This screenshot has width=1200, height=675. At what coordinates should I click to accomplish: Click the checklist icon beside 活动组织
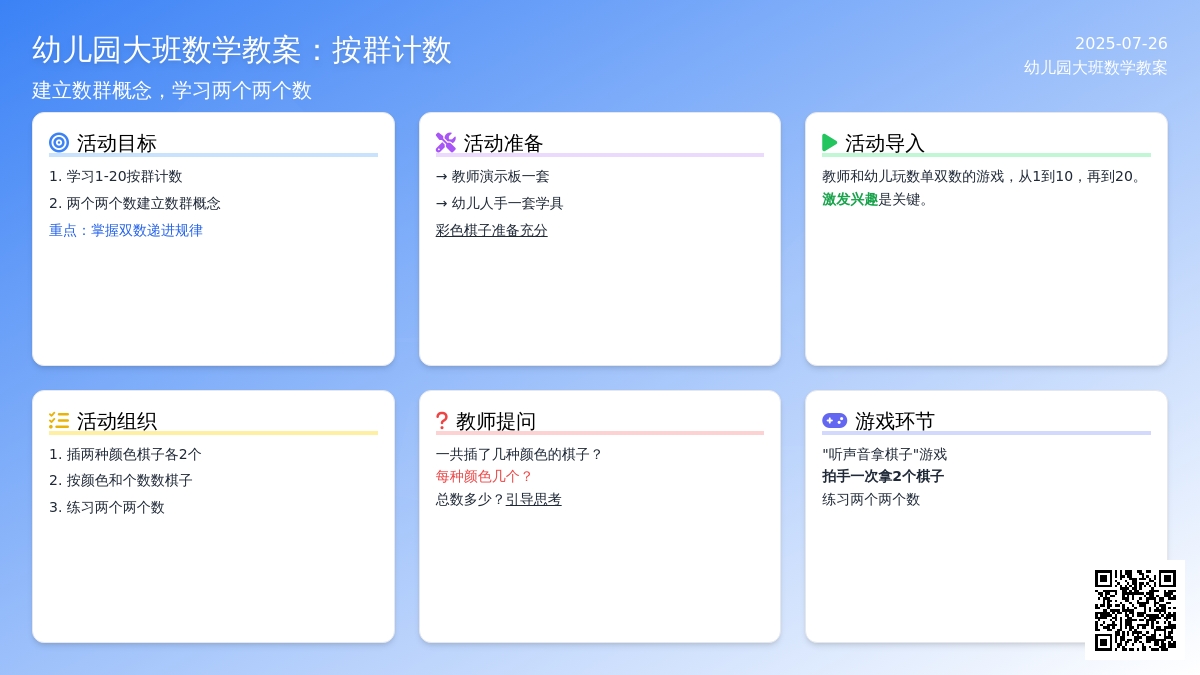tap(59, 421)
